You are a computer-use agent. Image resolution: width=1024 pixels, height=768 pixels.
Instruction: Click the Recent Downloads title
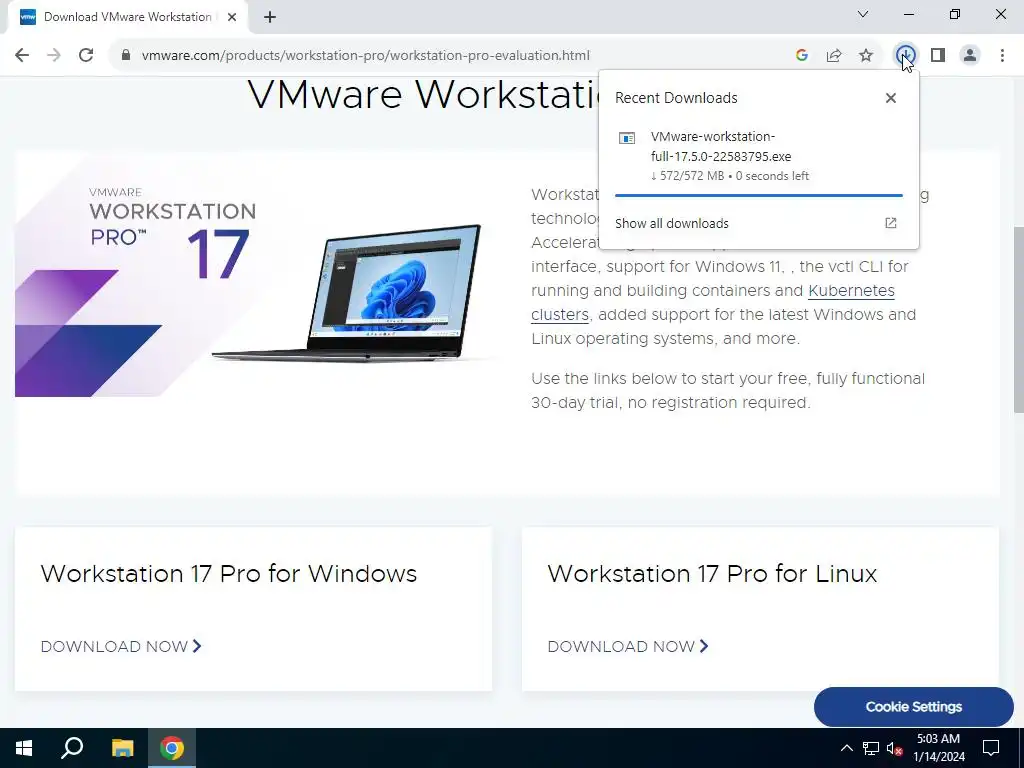676,98
